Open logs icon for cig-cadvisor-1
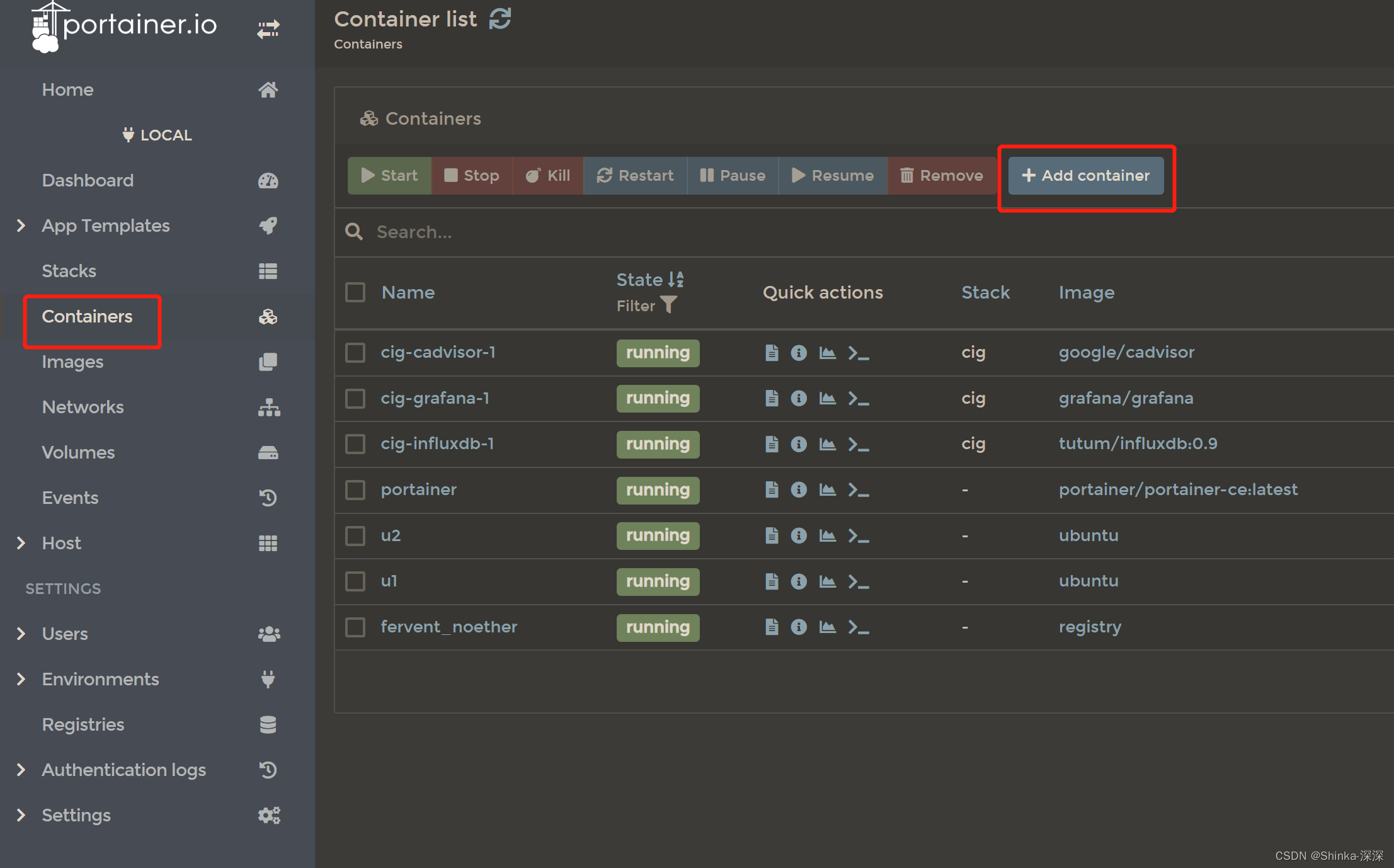Screen dimensions: 1394x868 pyautogui.click(x=772, y=353)
